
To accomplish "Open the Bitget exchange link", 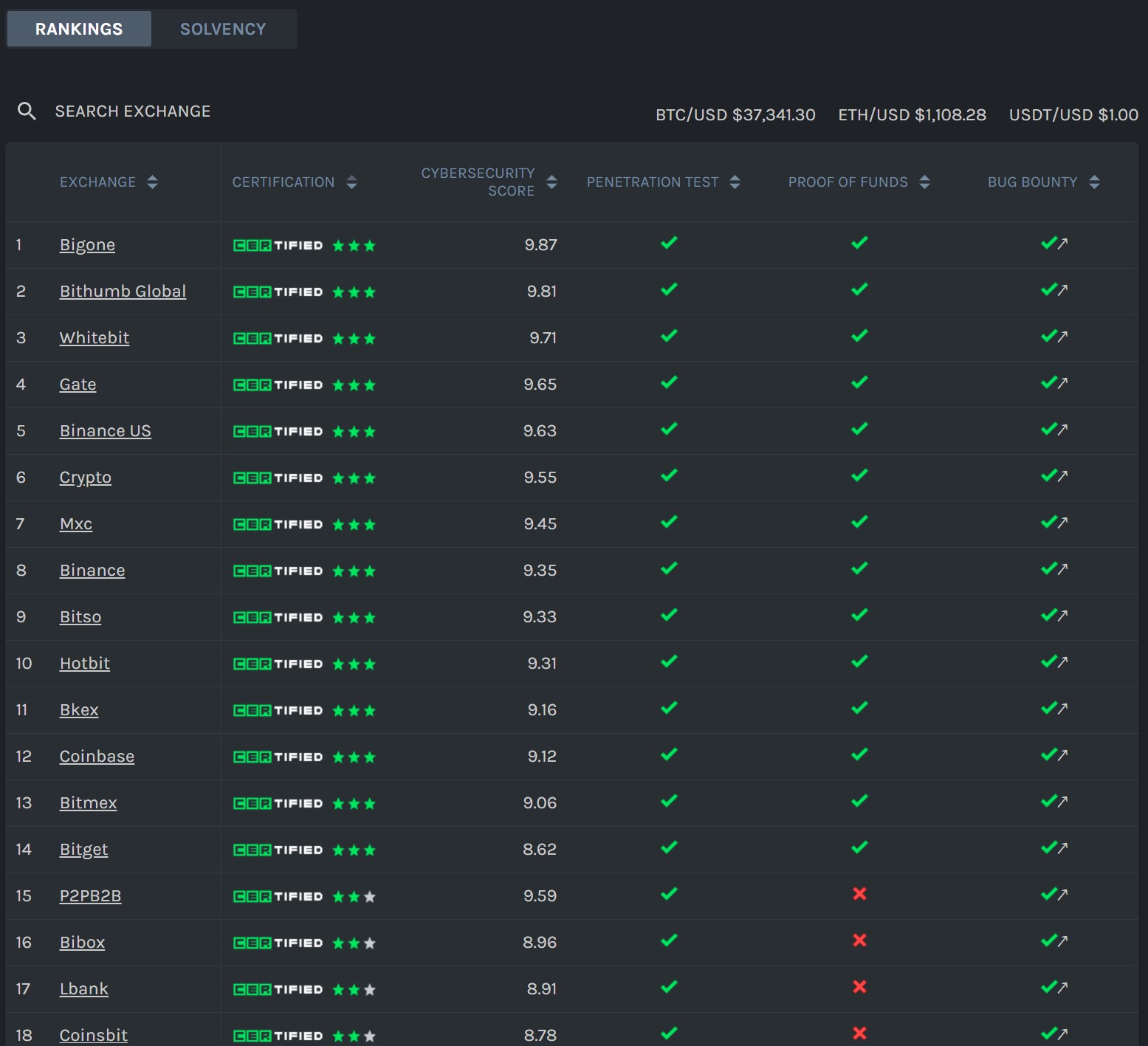I will 83,850.
